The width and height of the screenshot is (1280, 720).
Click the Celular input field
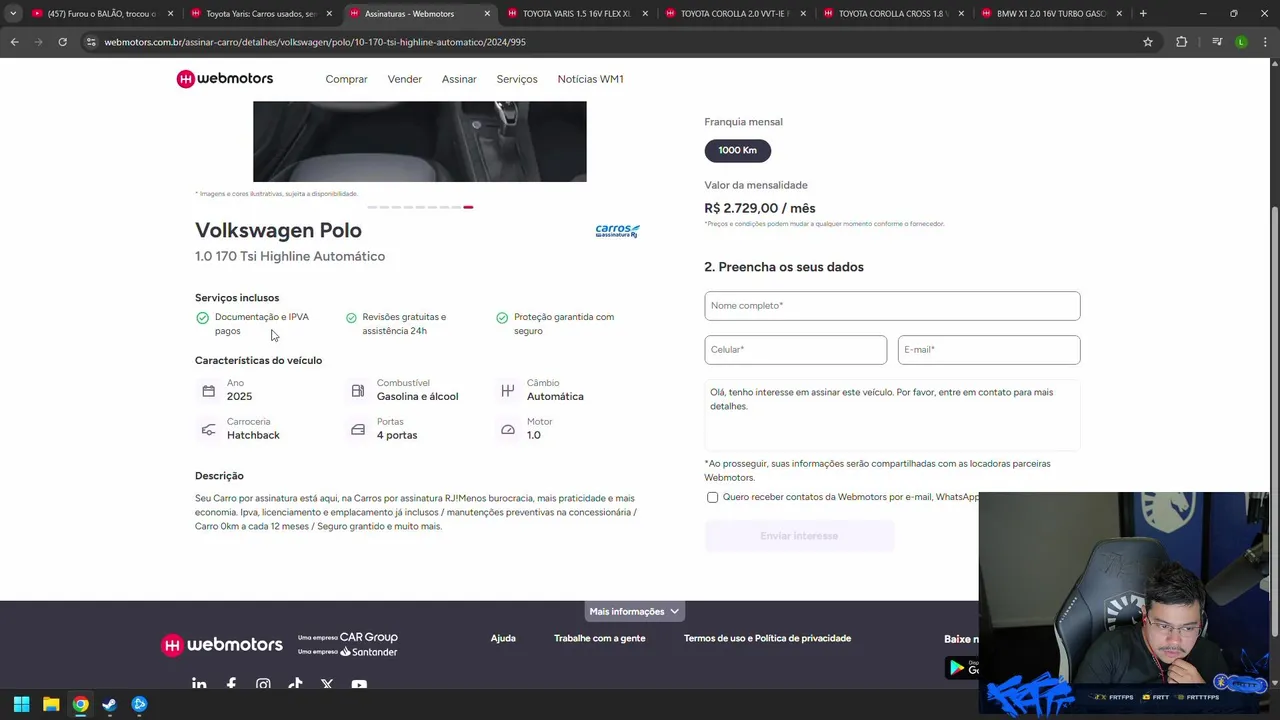[795, 350]
